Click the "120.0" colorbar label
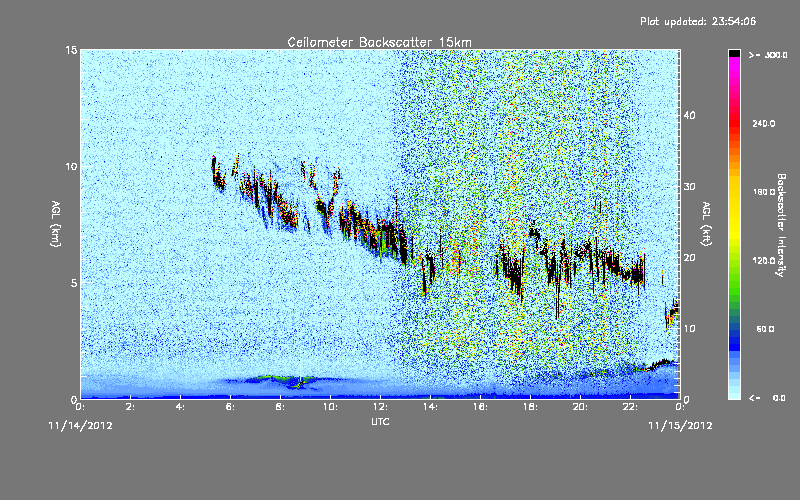Screen dimensions: 800x500 [x=764, y=260]
